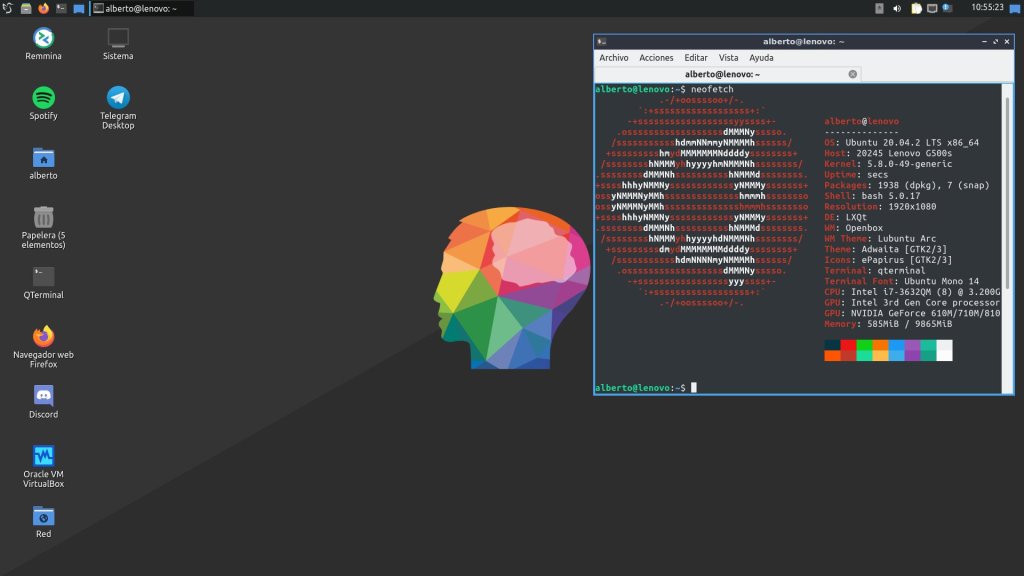This screenshot has height=576, width=1024.
Task: Expand the Vista menu
Action: pyautogui.click(x=728, y=58)
